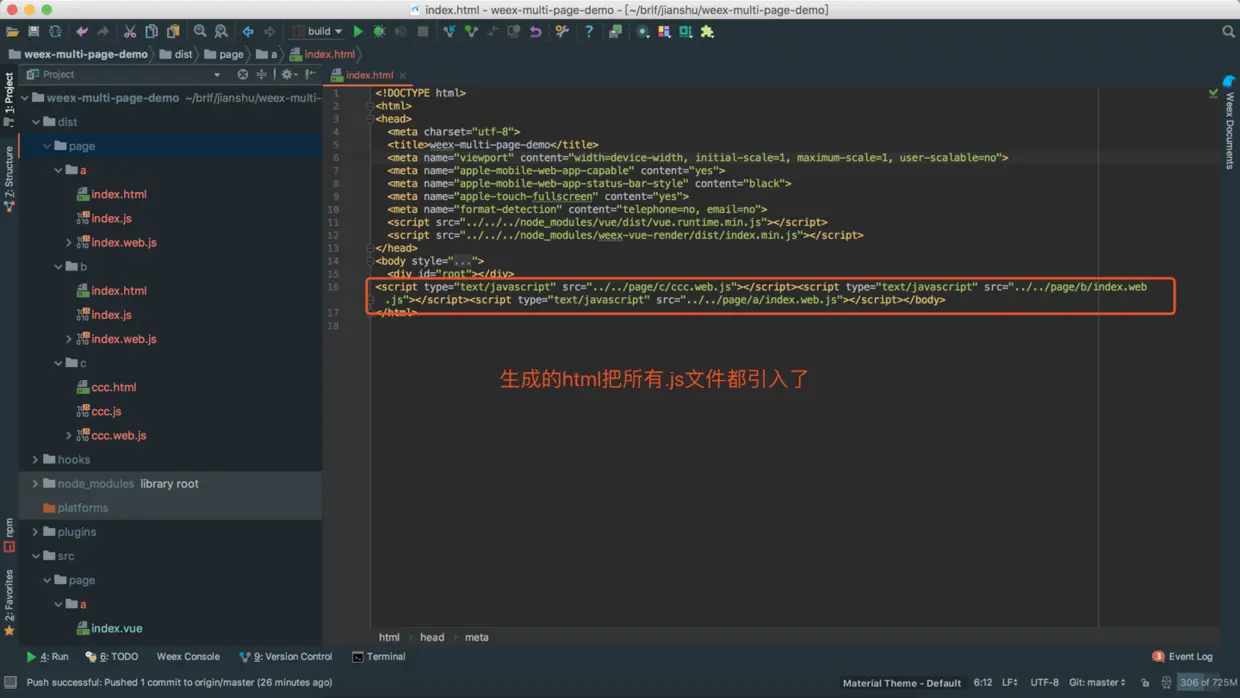Expand ccc.web.js node
This screenshot has width=1240, height=698.
pos(69,435)
